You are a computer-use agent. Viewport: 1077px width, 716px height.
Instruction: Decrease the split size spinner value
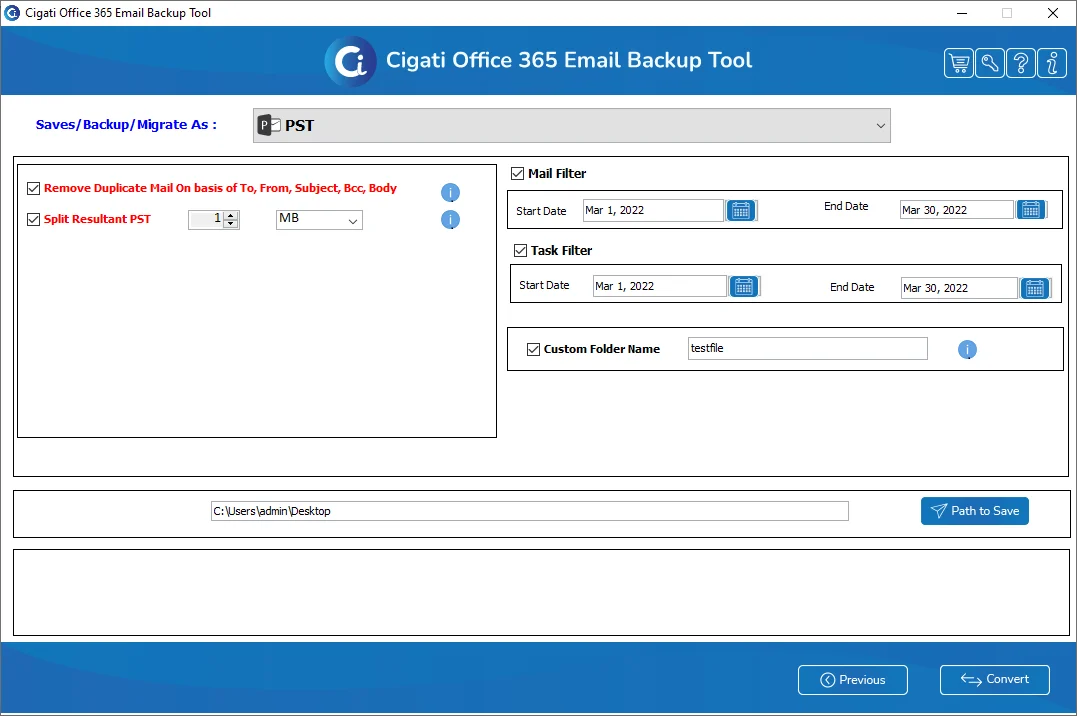tap(231, 224)
